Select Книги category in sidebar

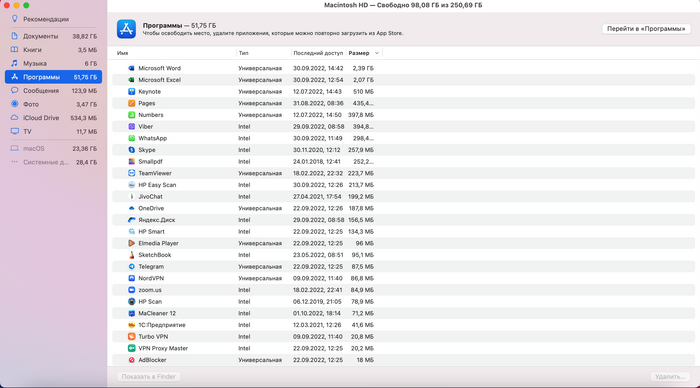[53, 50]
